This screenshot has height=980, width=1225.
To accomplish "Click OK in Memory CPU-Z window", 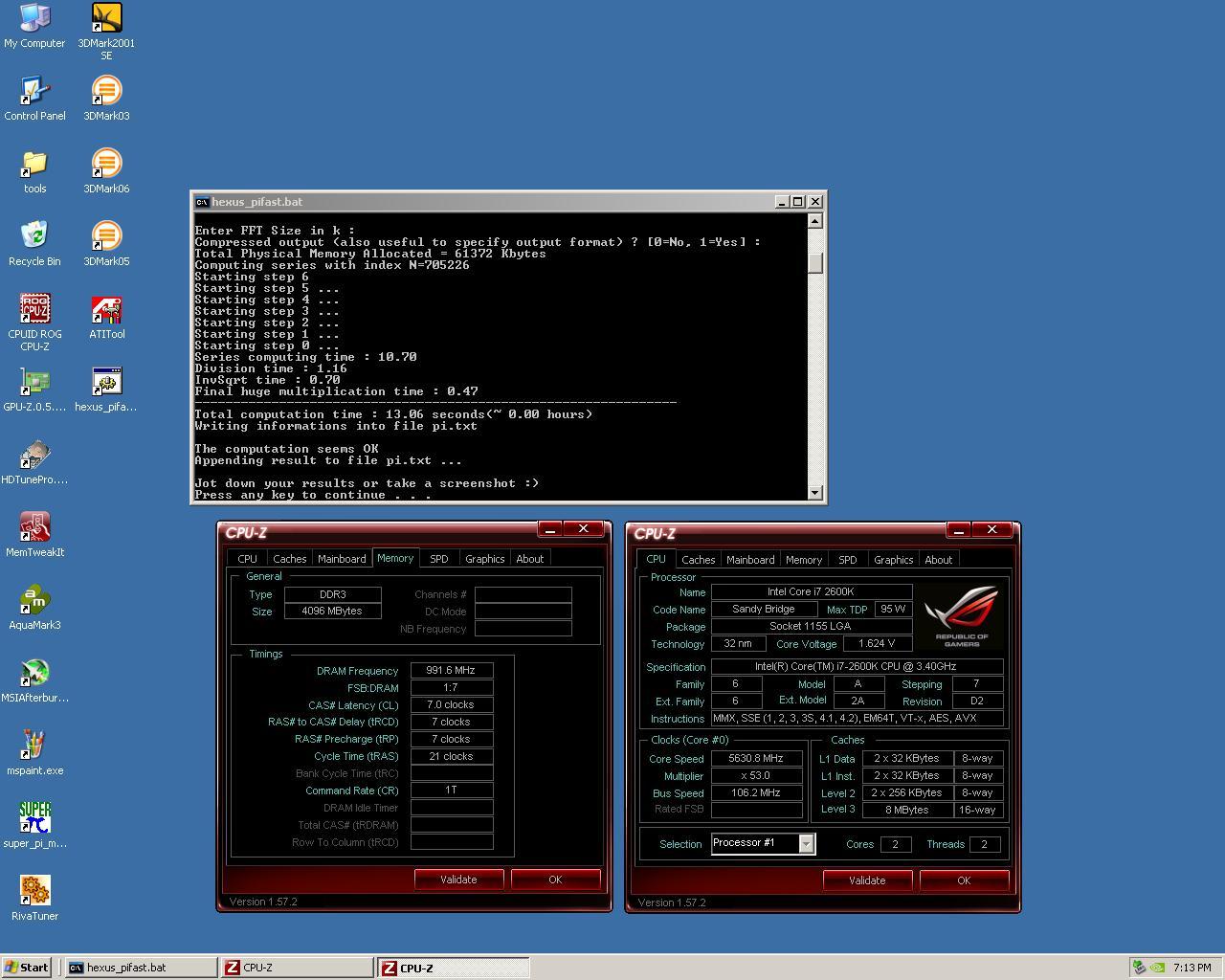I will pyautogui.click(x=555, y=880).
